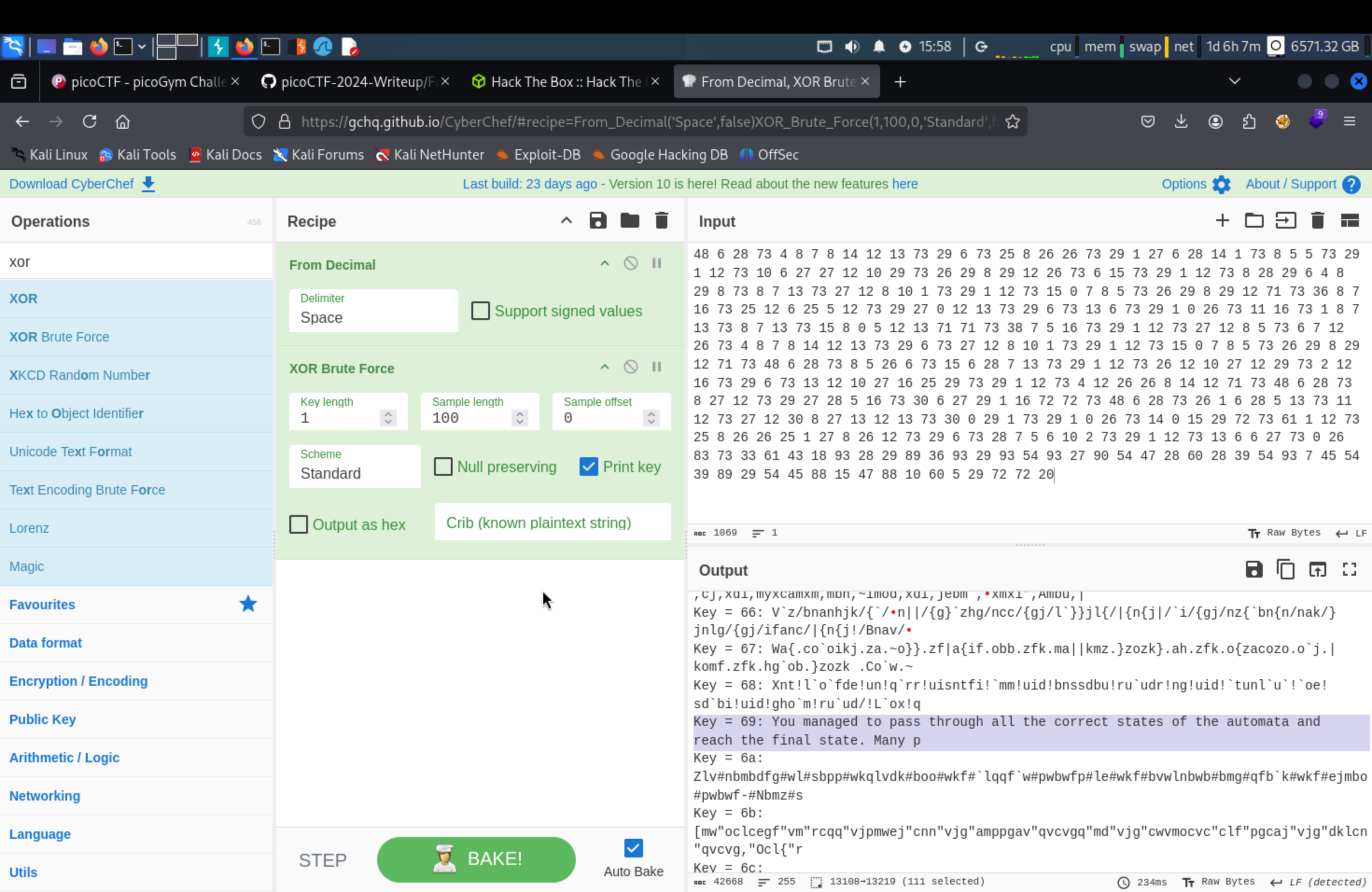Screen dimensions: 1372x892
Task: Bookmark this page star icon
Action: [1012, 122]
